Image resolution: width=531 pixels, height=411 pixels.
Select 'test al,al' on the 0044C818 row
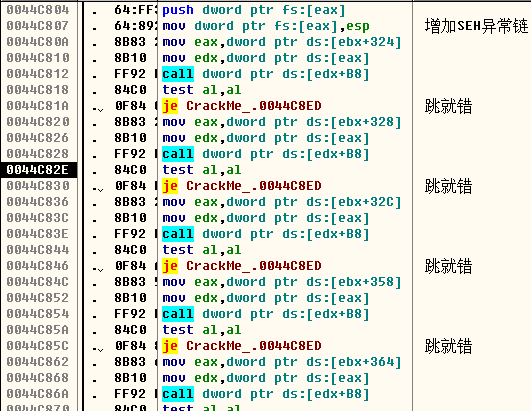point(202,90)
